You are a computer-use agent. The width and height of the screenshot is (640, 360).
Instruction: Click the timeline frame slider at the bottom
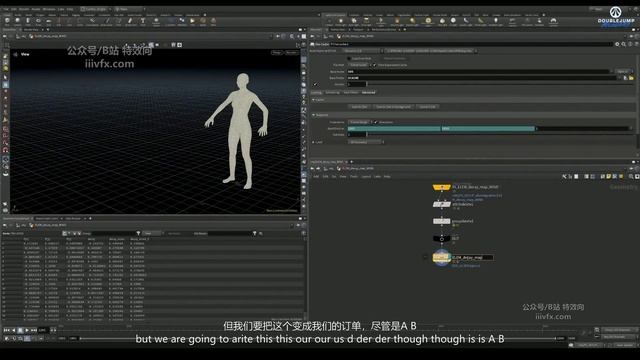pyautogui.click(x=318, y=338)
